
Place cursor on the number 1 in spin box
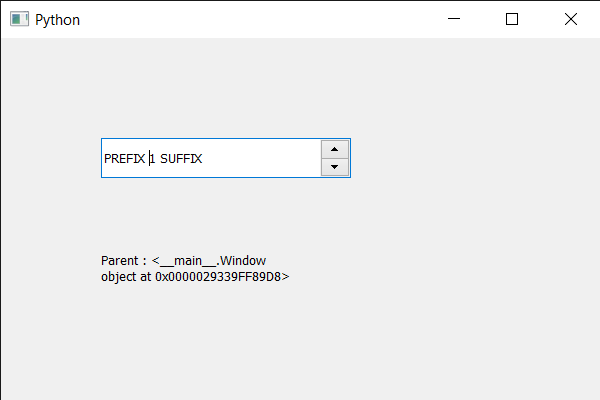click(x=153, y=159)
